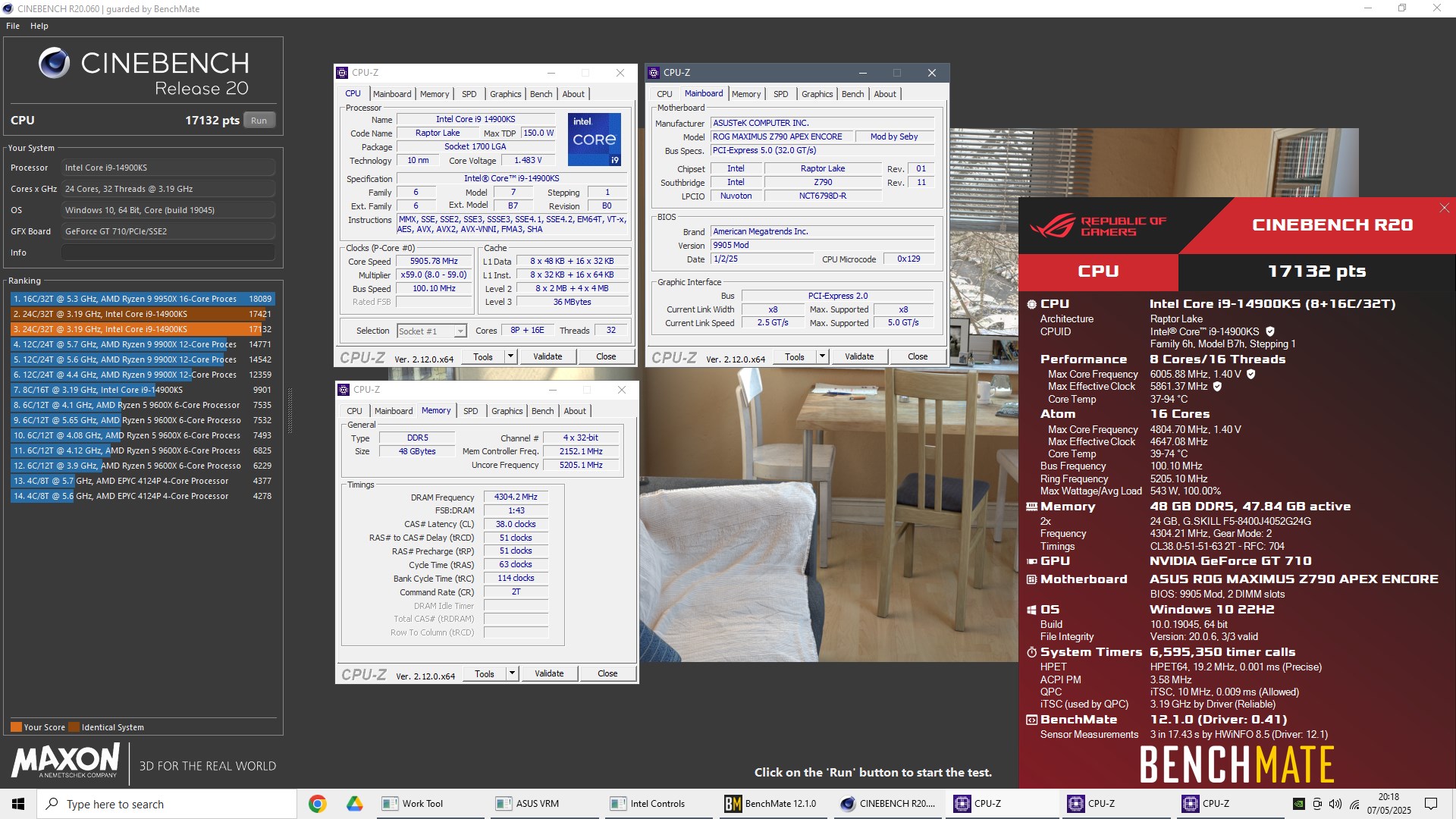The height and width of the screenshot is (819, 1456).
Task: Click the Windows OS icon in BenchMate panel
Action: coord(1031,610)
